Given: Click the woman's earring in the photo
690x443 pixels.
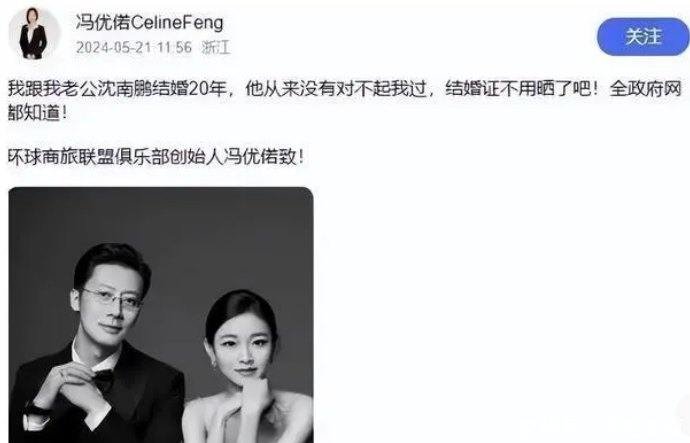Looking at the screenshot, I should pos(216,365).
